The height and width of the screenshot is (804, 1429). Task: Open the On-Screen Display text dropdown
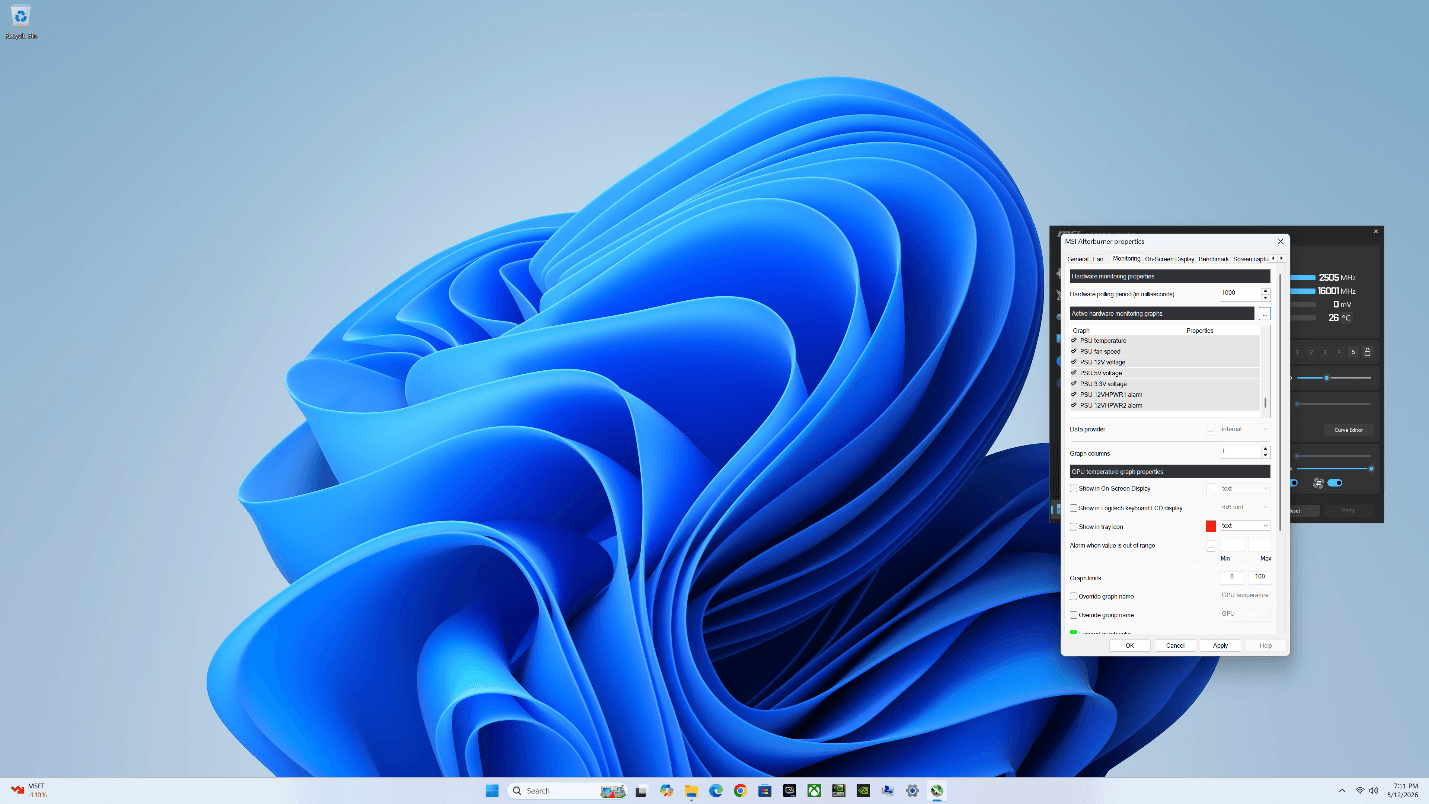coord(1244,489)
